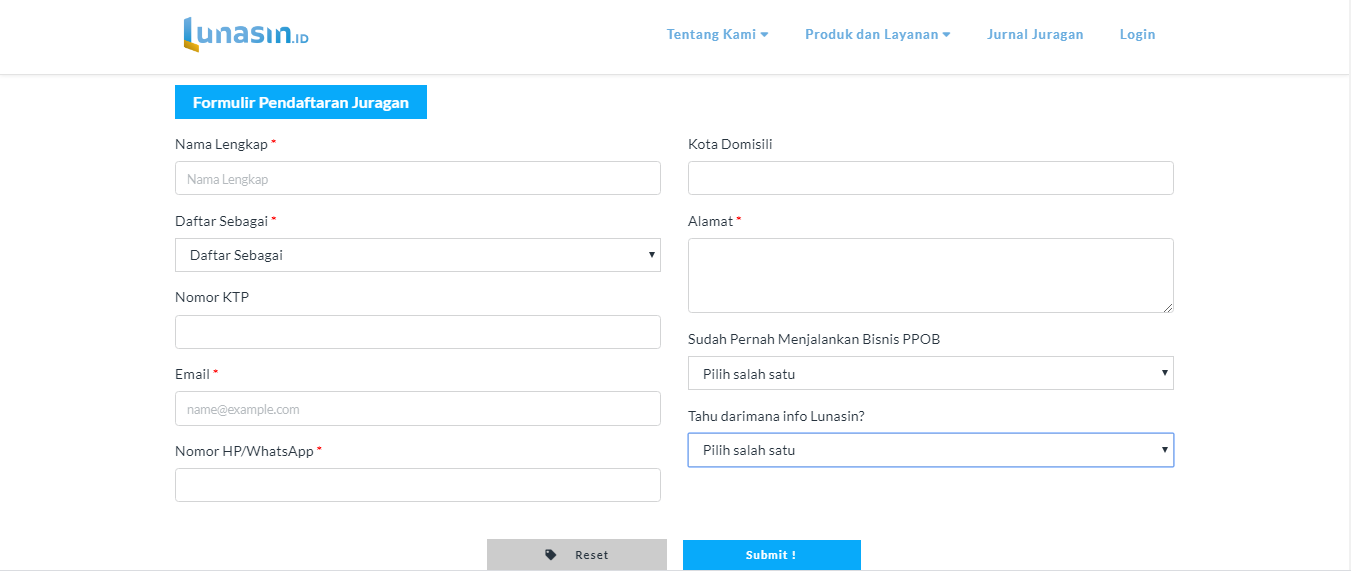Click the Email label
This screenshot has width=1351, height=573.
pyautogui.click(x=192, y=374)
